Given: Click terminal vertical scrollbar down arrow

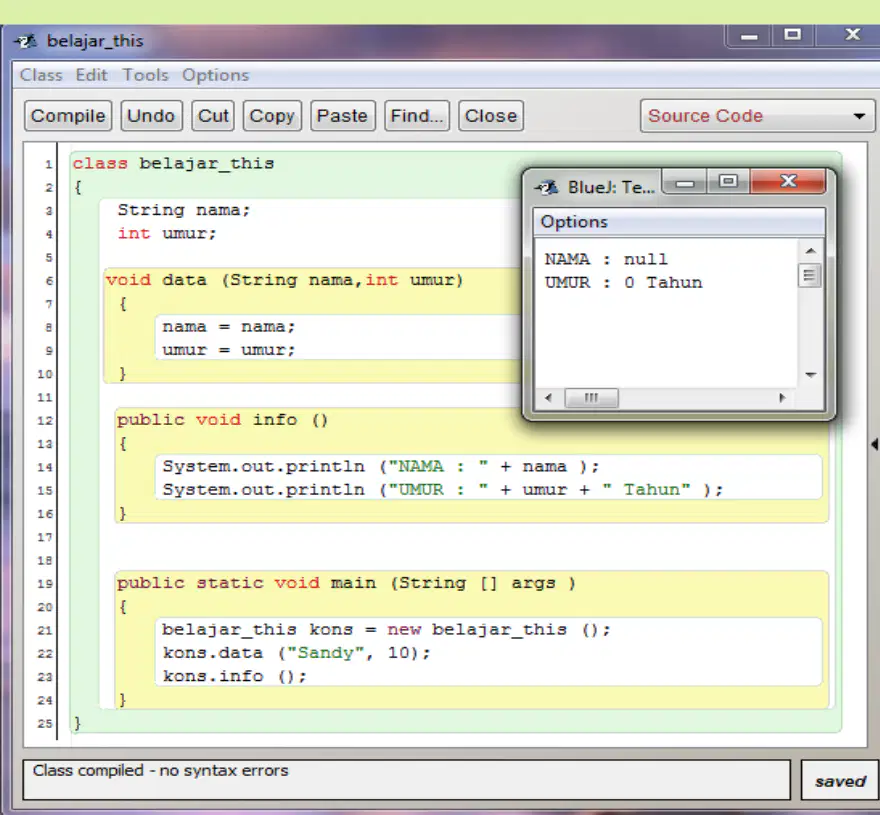Looking at the screenshot, I should click(810, 374).
